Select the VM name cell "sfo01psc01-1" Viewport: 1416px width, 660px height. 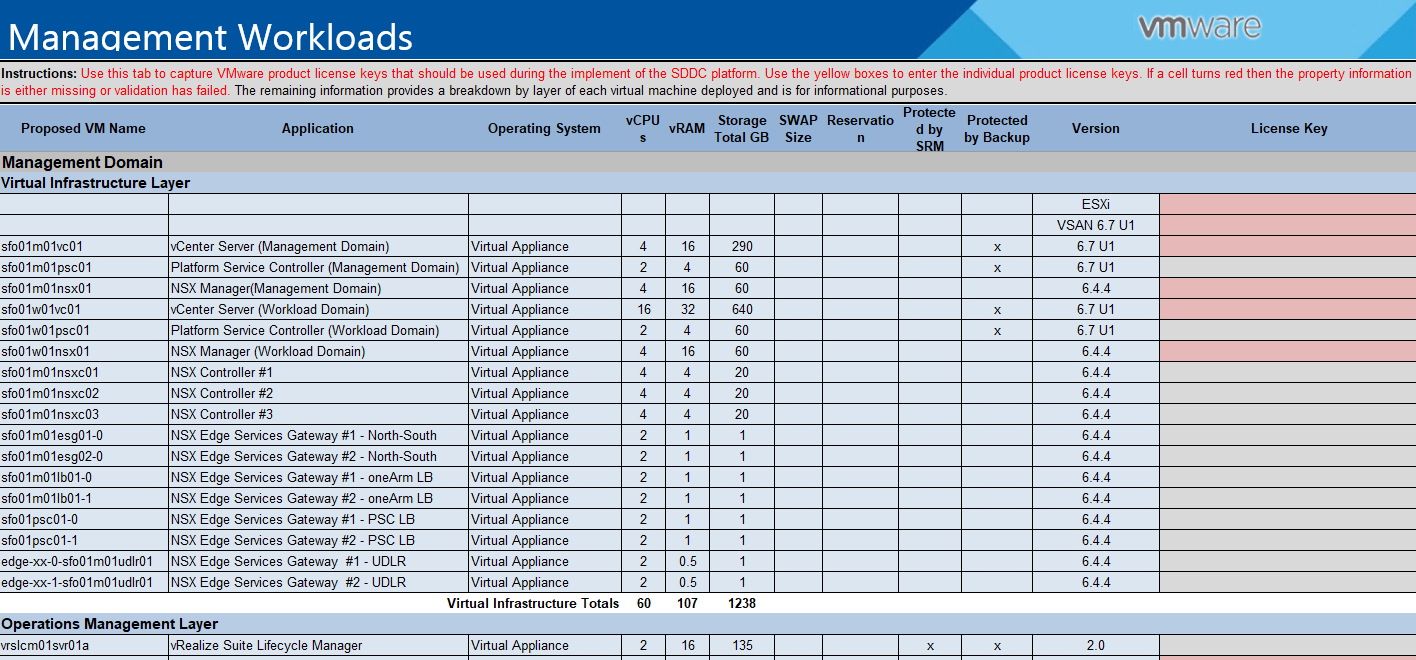(x=84, y=540)
